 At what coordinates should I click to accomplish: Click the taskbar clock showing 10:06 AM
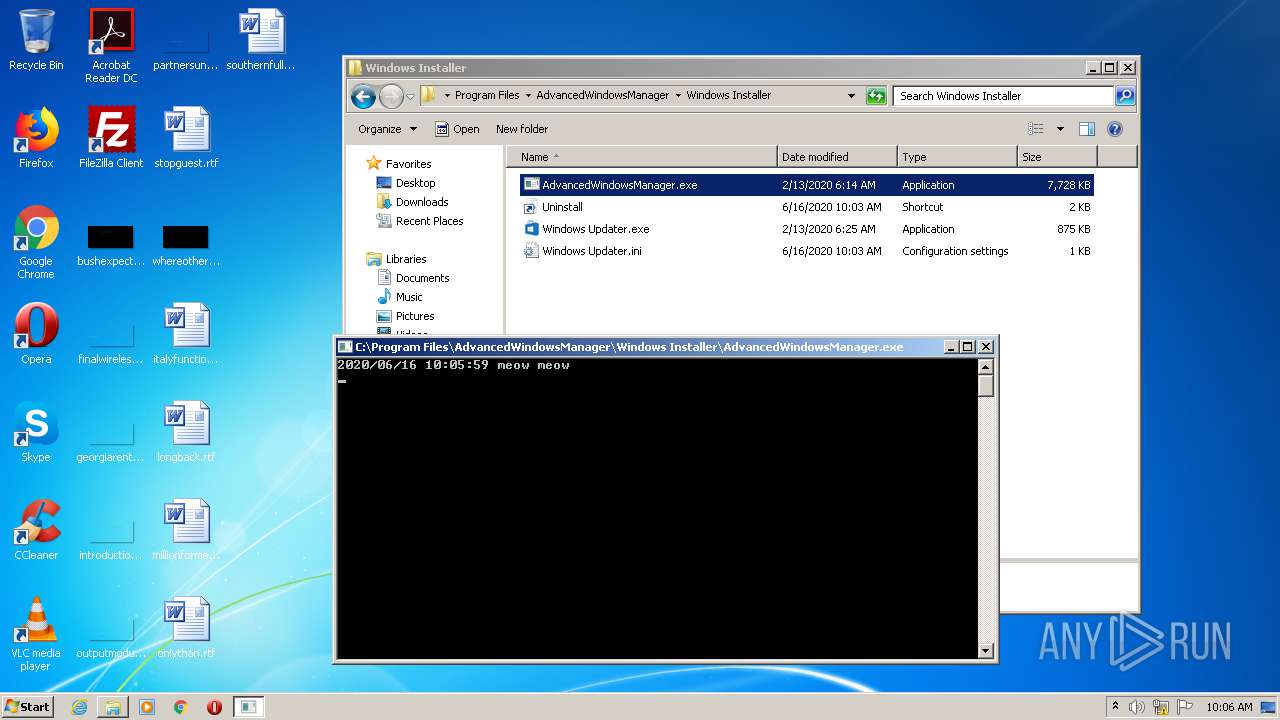[1229, 707]
